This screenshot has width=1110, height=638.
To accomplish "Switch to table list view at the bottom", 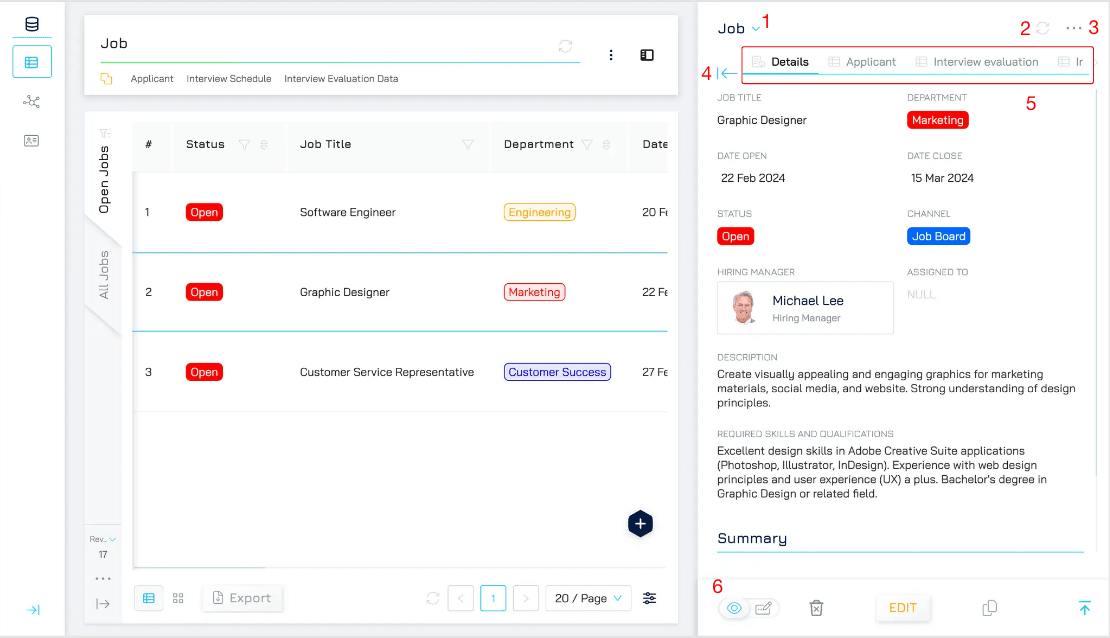I will [x=149, y=598].
